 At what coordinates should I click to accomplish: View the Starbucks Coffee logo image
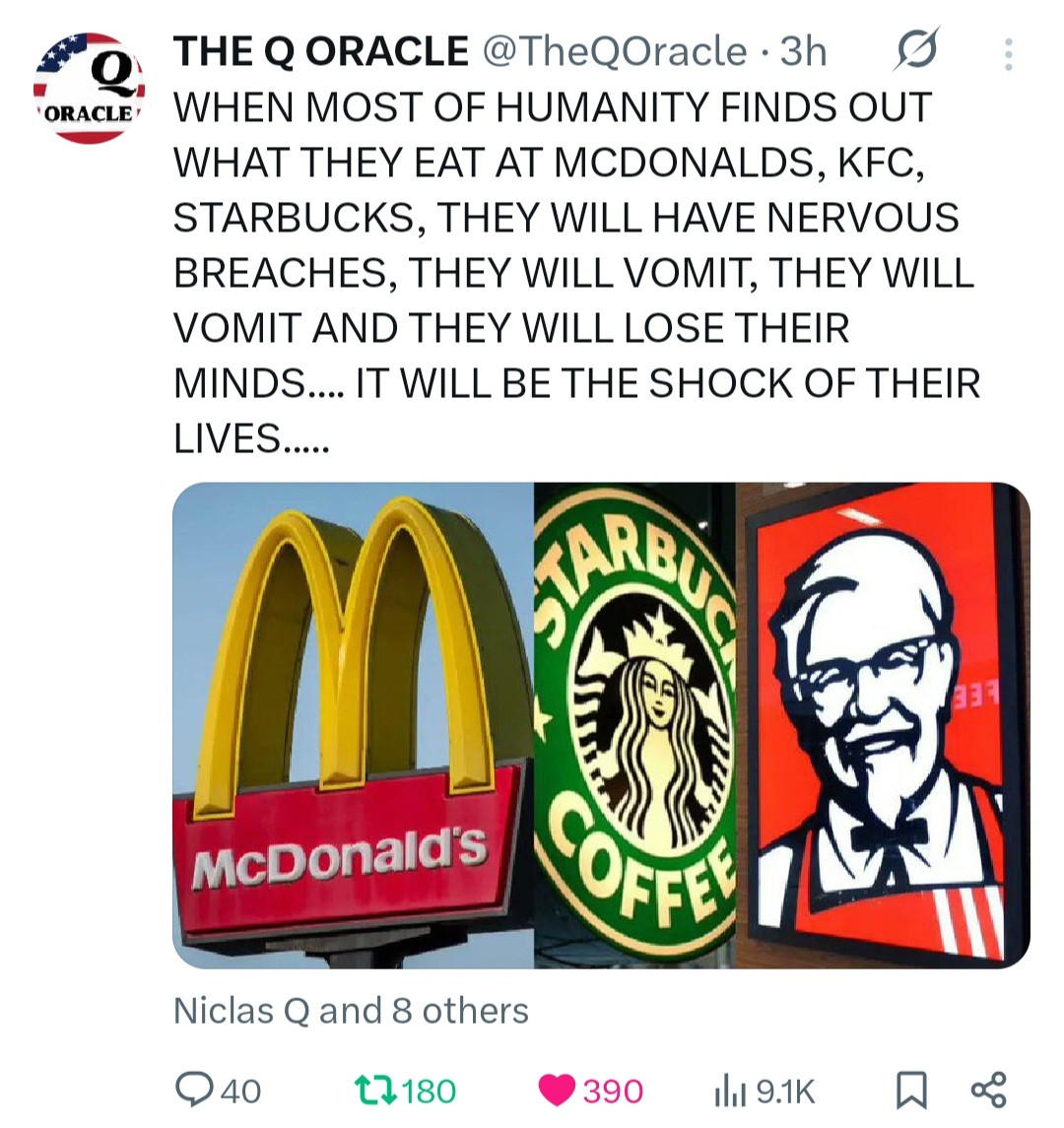pos(635,725)
